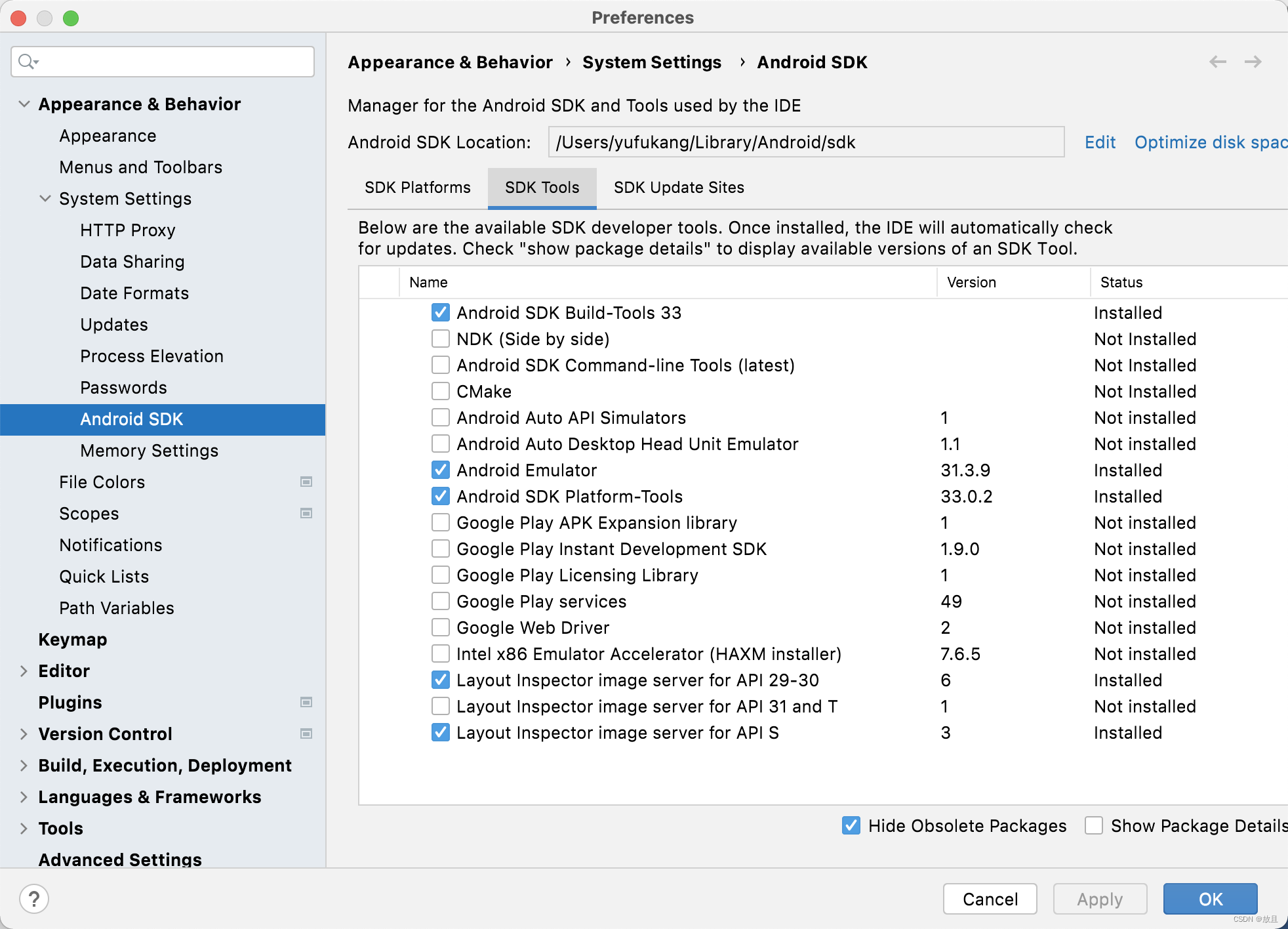1288x929 pixels.
Task: Click project-level icon beside Scopes
Action: (306, 513)
